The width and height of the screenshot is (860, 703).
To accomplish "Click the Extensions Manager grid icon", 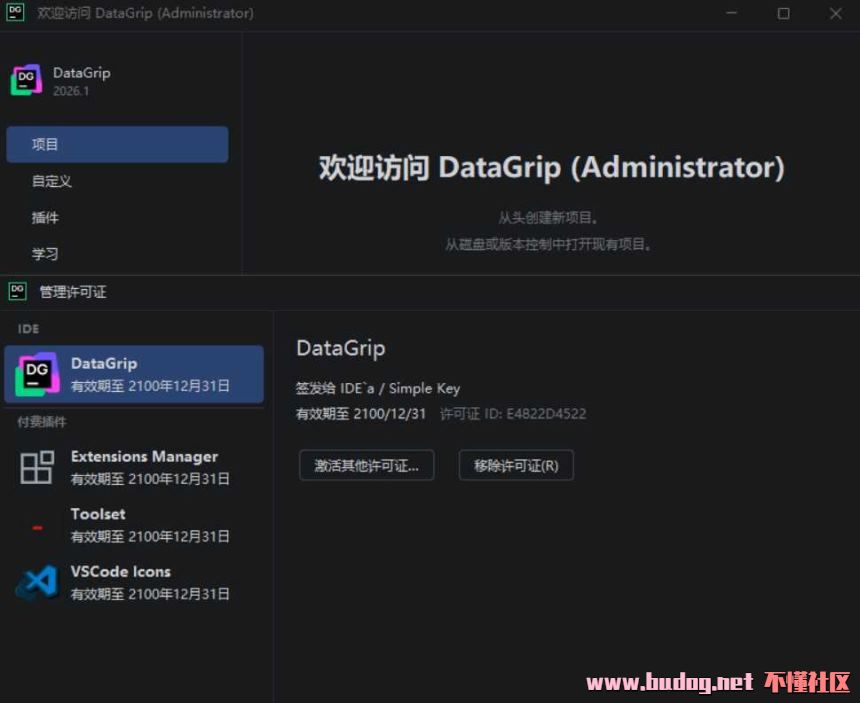I will pyautogui.click(x=37, y=467).
